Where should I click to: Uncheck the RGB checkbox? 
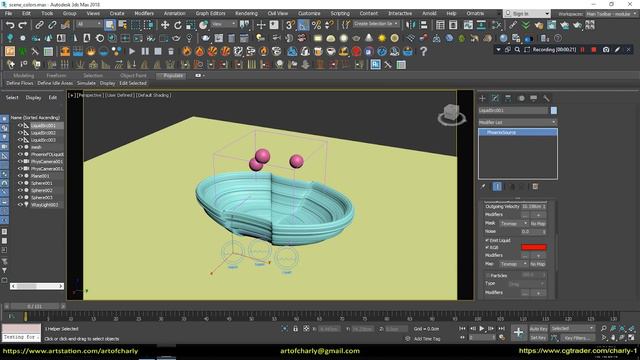point(487,247)
